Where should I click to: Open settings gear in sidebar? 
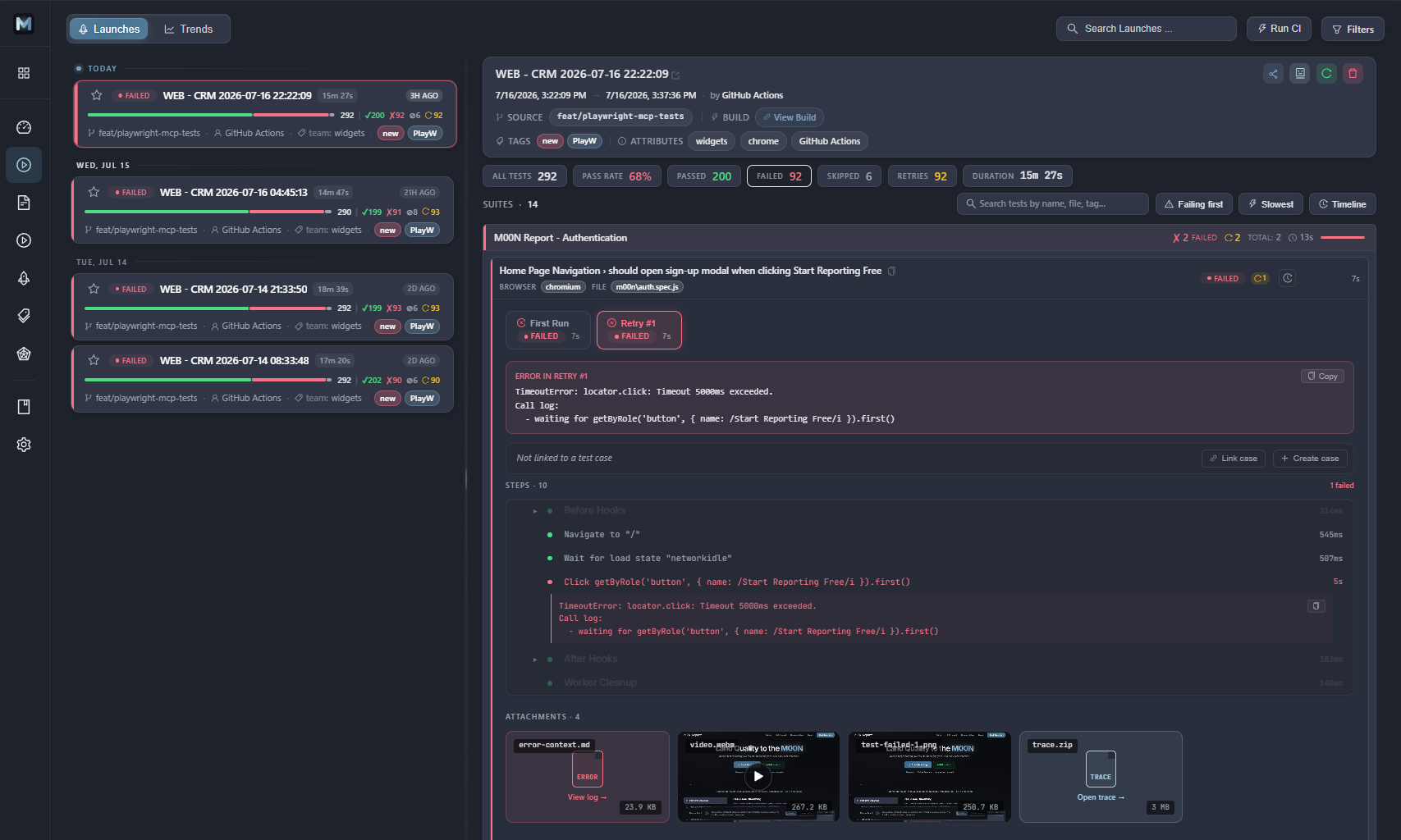tap(24, 445)
